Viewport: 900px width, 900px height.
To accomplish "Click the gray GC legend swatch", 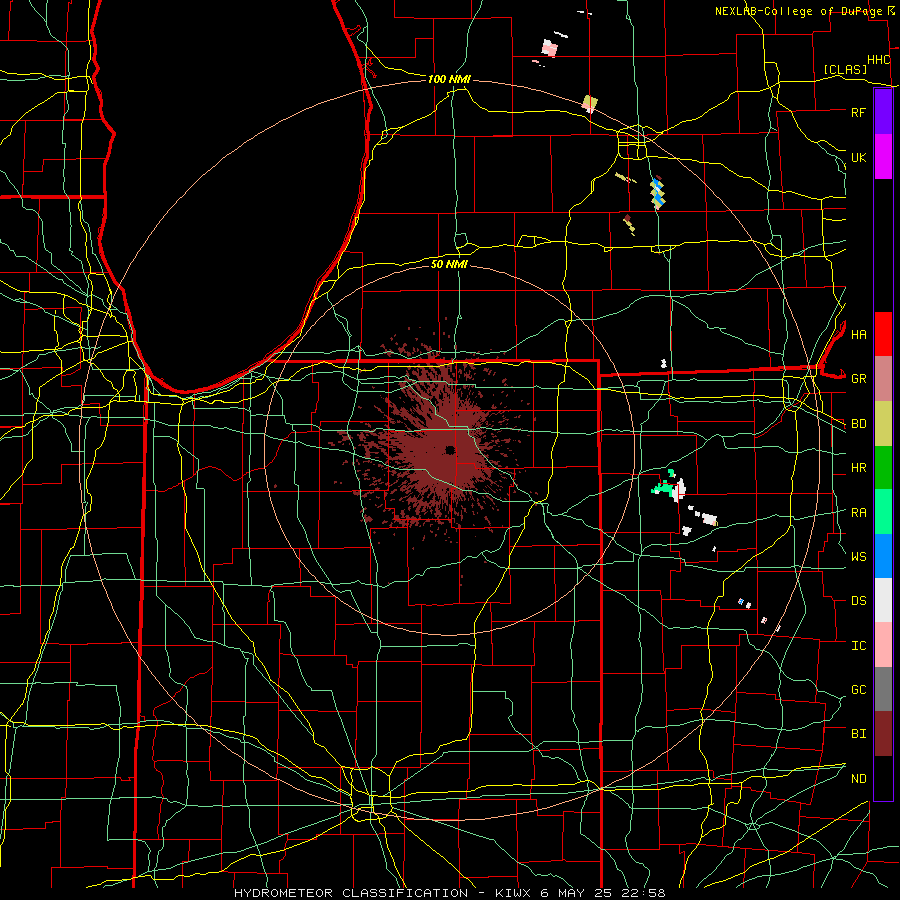I will pyautogui.click(x=883, y=689).
